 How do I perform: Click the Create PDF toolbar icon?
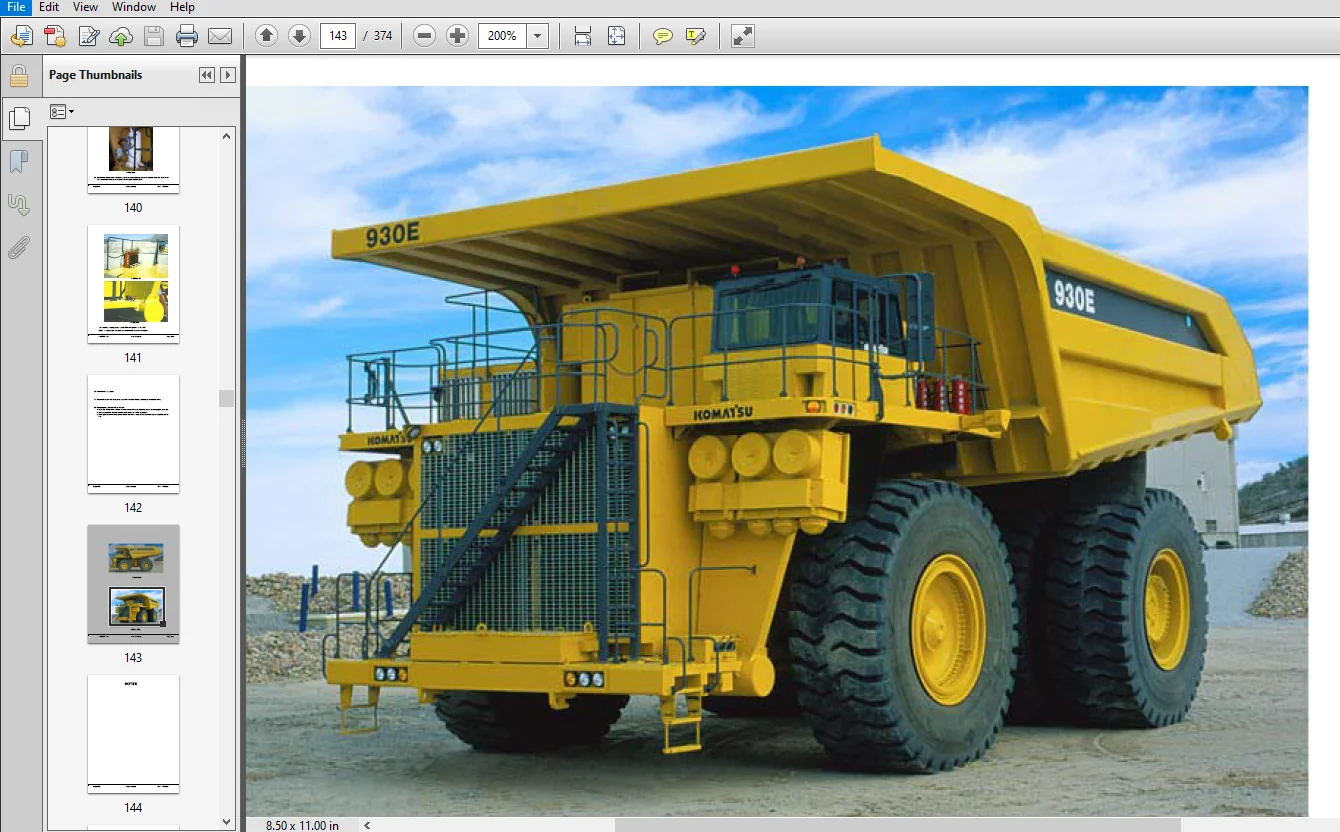click(x=55, y=37)
